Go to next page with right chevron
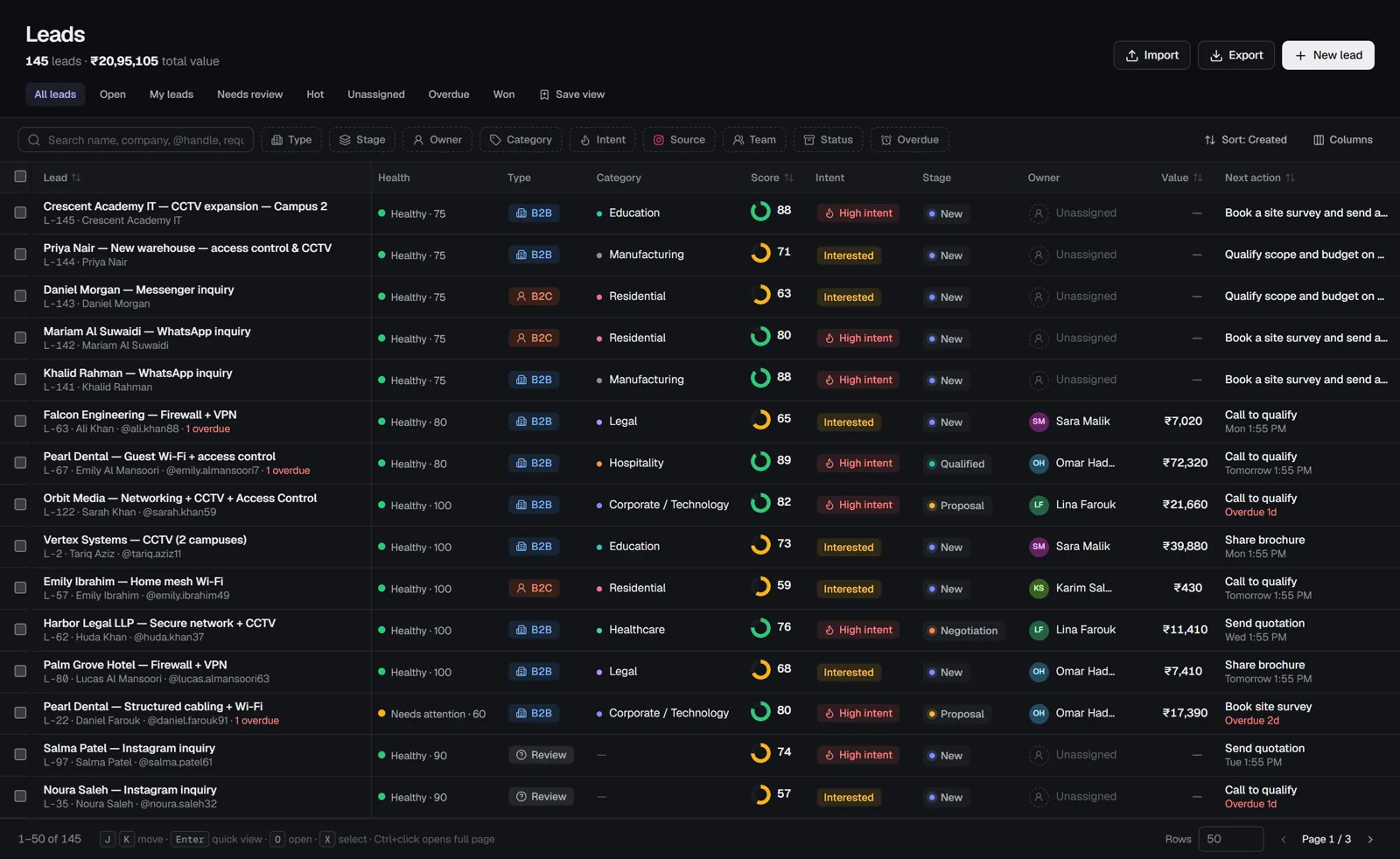Screen dimensions: 1400x859 [1370, 840]
